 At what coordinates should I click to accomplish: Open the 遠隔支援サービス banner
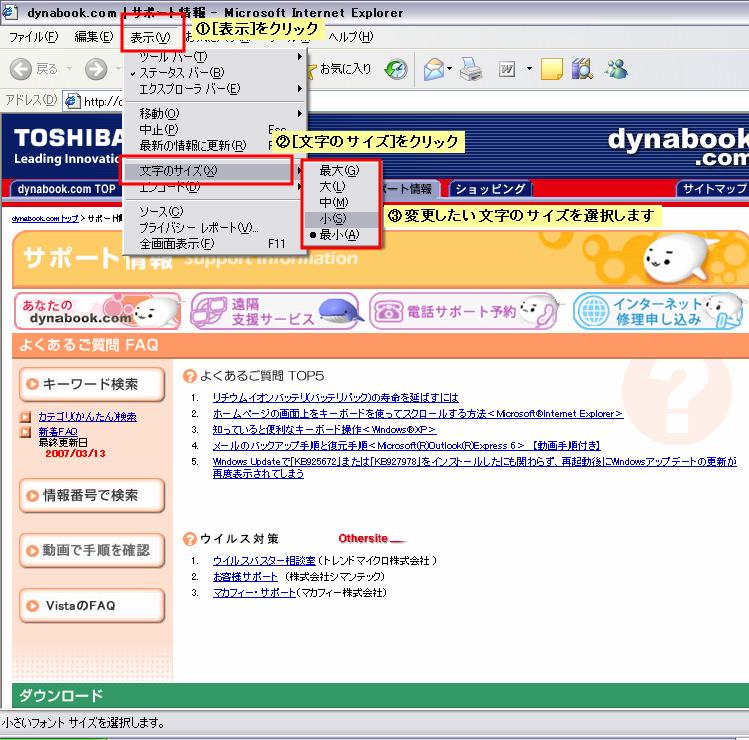coord(275,311)
